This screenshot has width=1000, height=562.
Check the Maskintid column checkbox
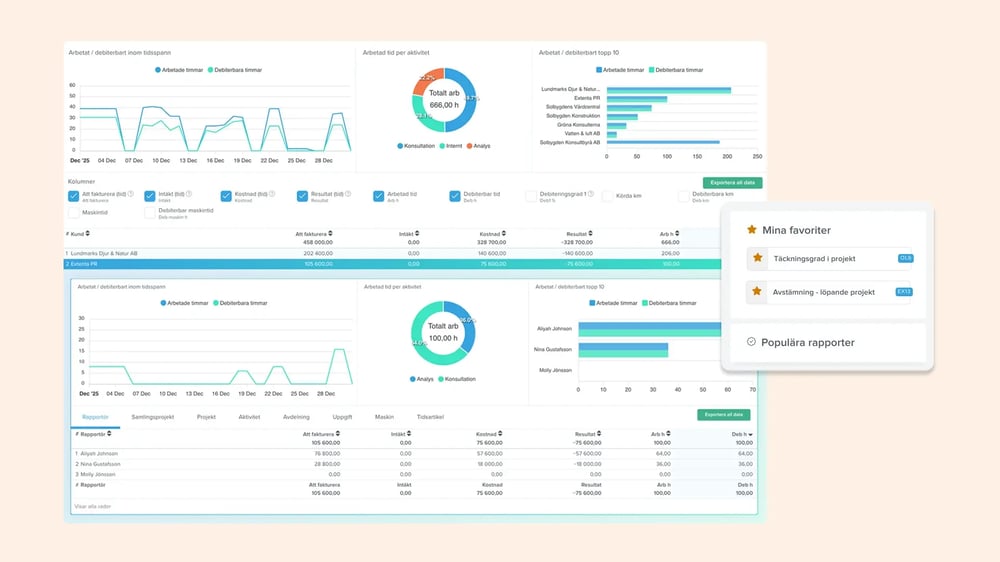pyautogui.click(x=74, y=212)
